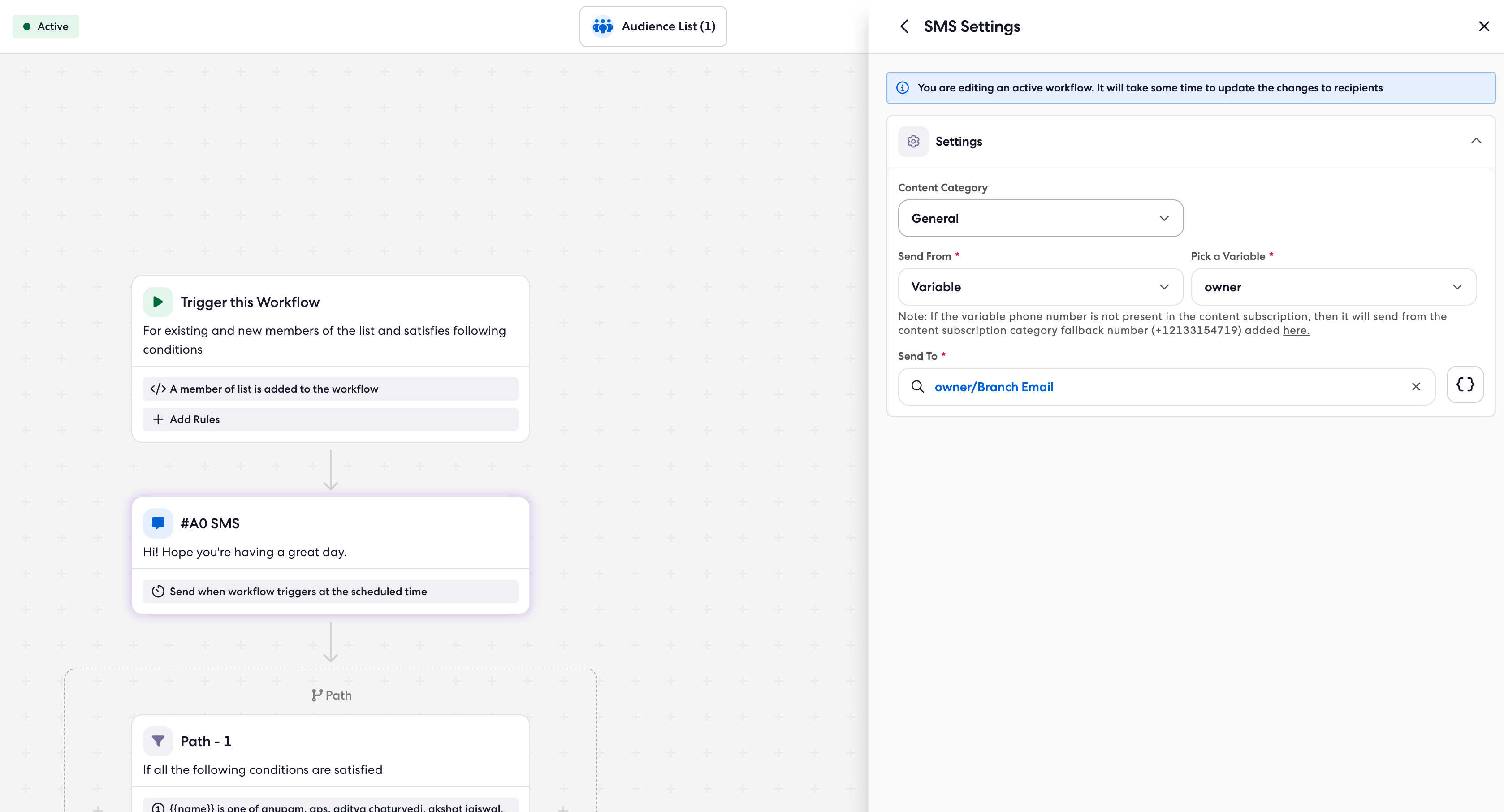
Task: Select the scheduled time send row
Action: [330, 592]
